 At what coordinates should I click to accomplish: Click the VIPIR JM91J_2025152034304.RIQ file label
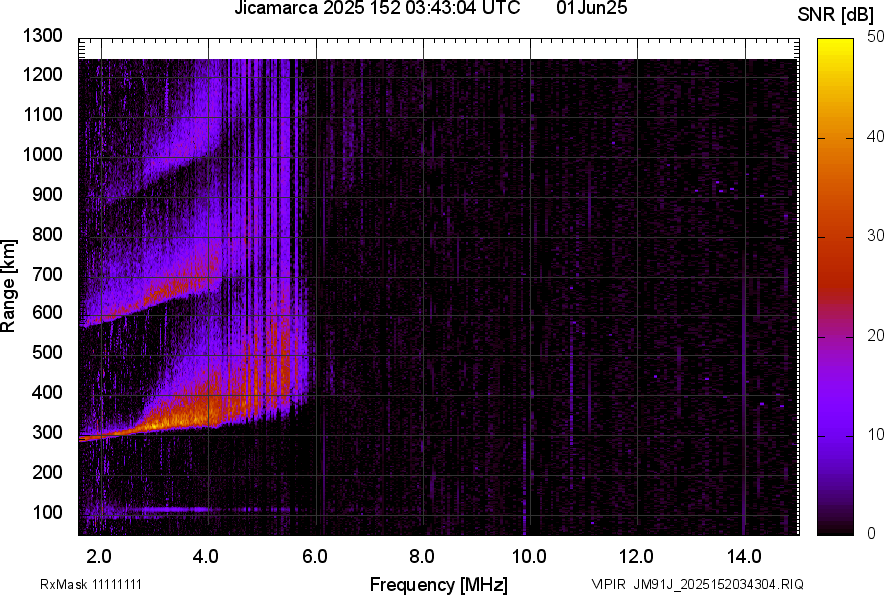click(697, 584)
